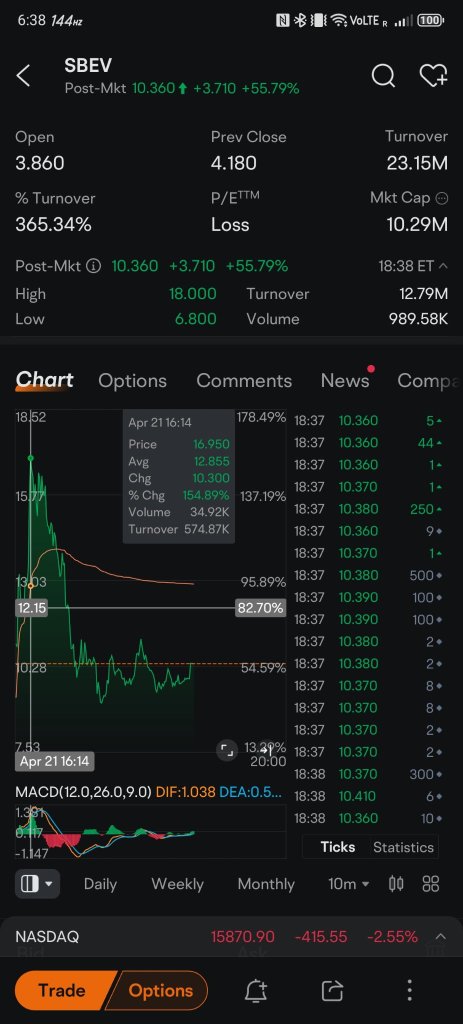Image resolution: width=463 pixels, height=1024 pixels.
Task: Open the Comments tab
Action: pos(244,381)
